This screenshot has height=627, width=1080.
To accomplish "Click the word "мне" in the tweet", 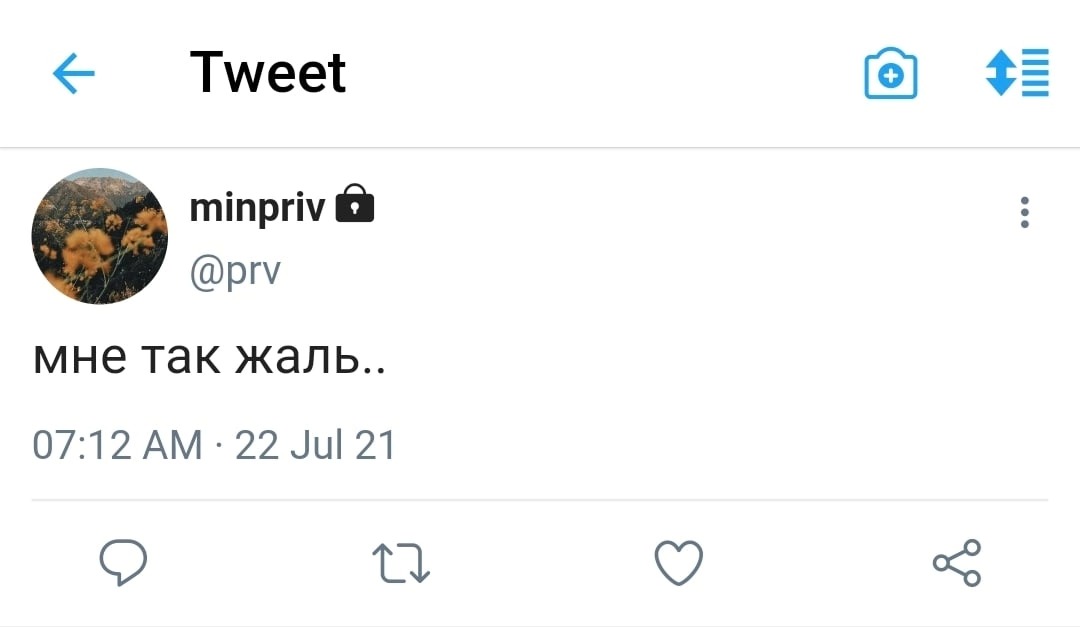I will 80,358.
